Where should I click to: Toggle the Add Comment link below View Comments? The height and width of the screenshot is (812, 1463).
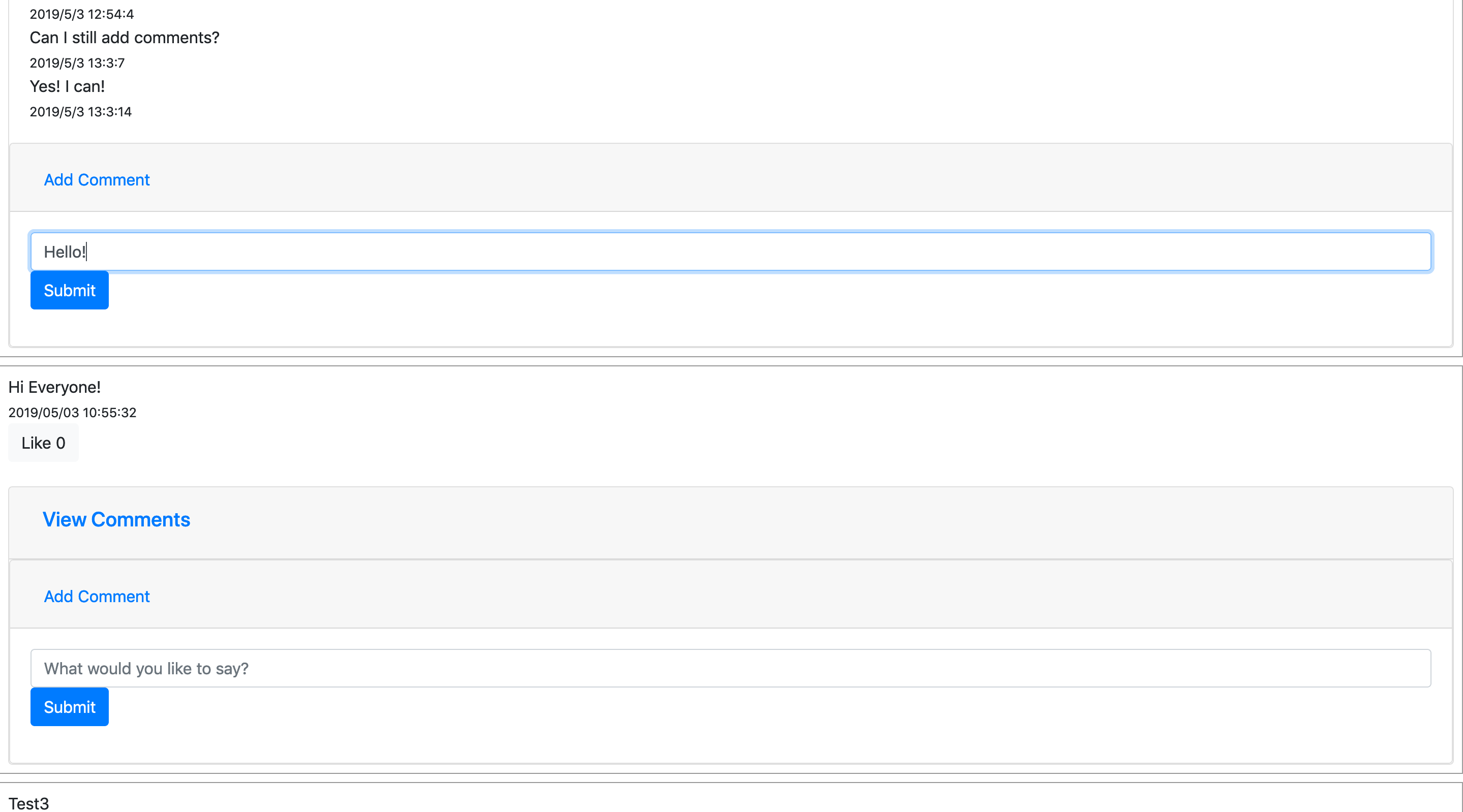click(x=97, y=596)
